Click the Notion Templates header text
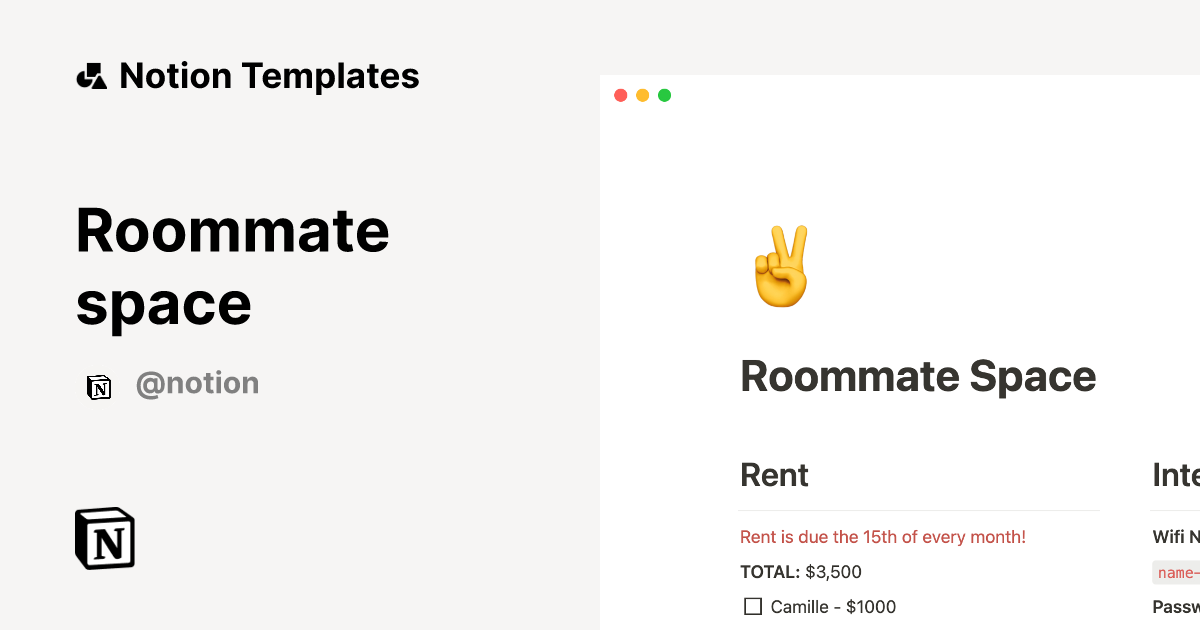 click(x=269, y=76)
